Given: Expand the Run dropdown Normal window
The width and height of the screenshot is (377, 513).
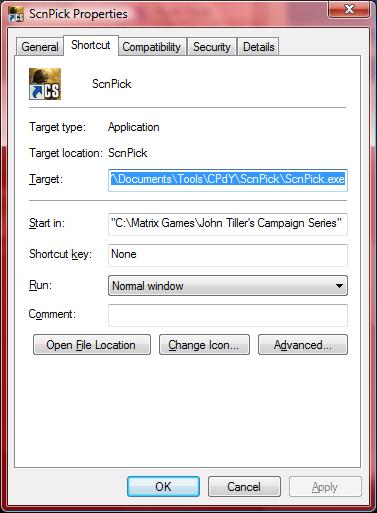Looking at the screenshot, I should [228, 286].
